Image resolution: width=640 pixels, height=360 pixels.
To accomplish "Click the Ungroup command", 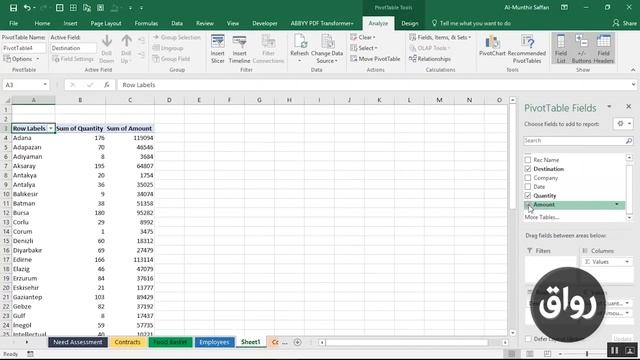I will tap(168, 48).
